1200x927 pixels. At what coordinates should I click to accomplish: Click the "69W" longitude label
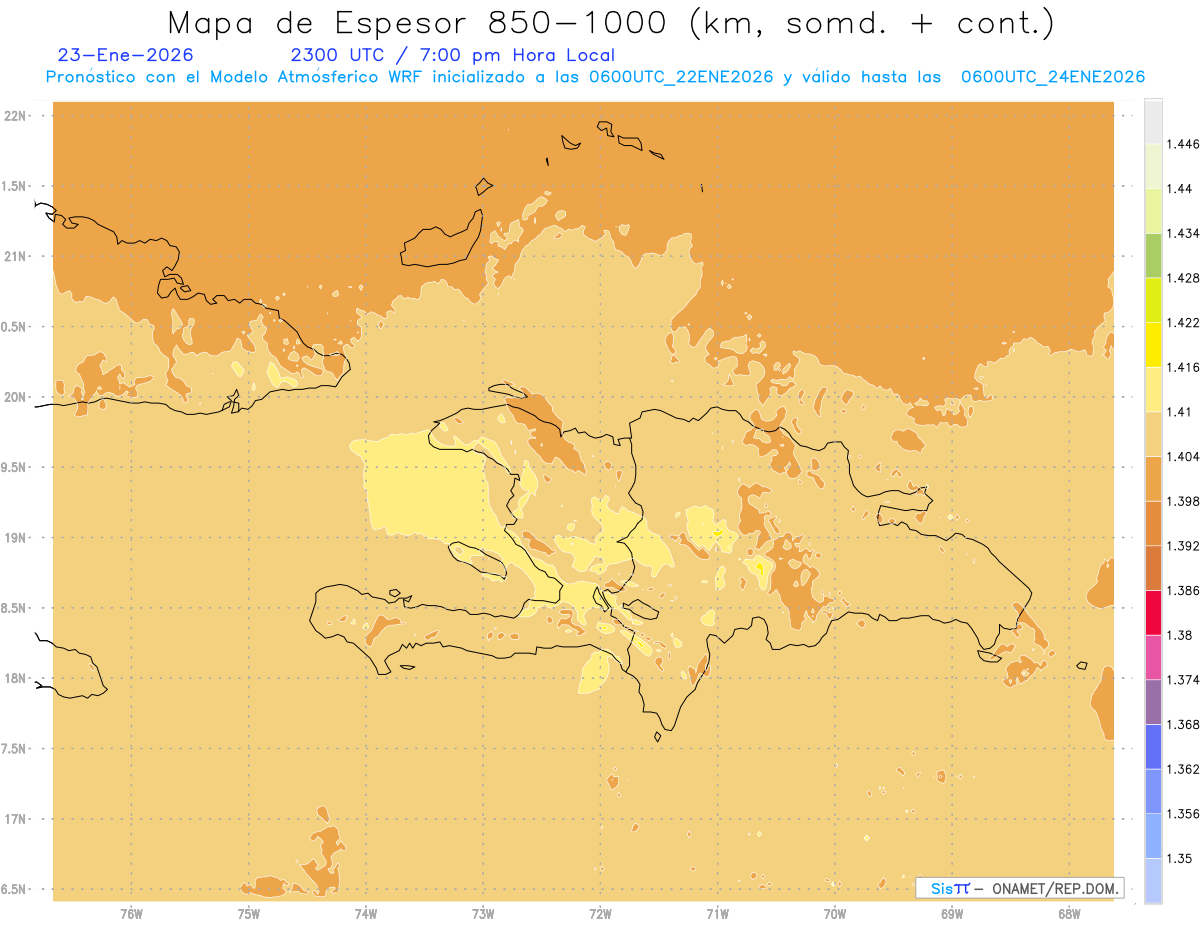(952, 914)
